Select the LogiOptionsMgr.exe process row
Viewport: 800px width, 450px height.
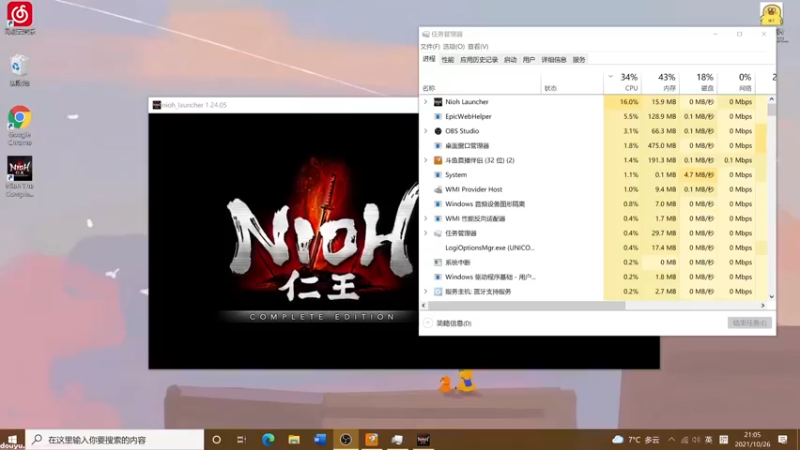coord(593,248)
